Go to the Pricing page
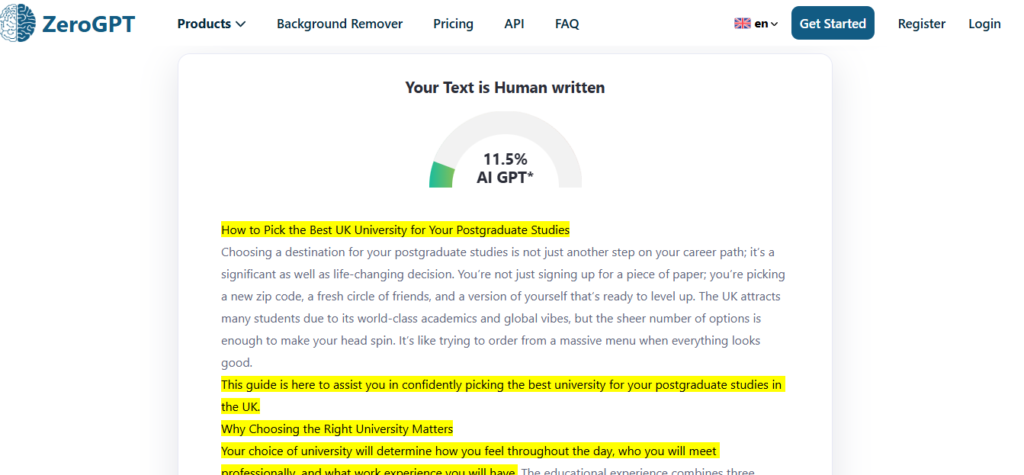 pos(453,24)
